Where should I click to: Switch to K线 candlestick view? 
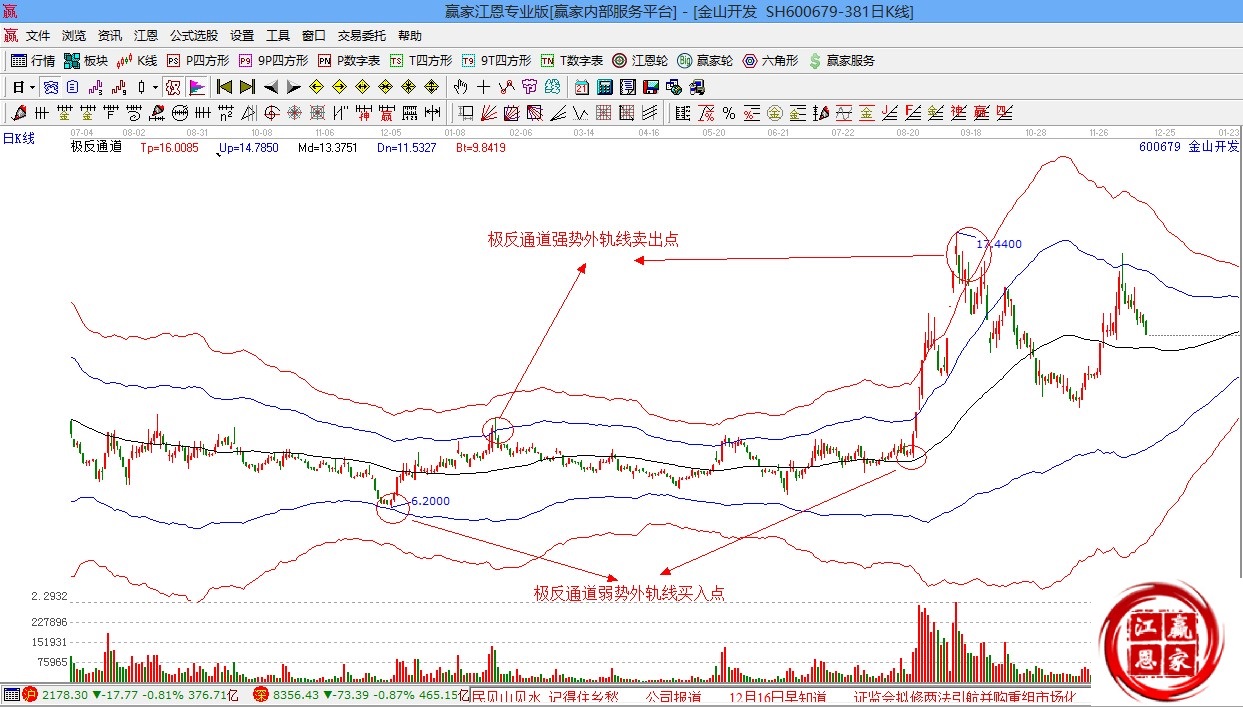(x=137, y=61)
